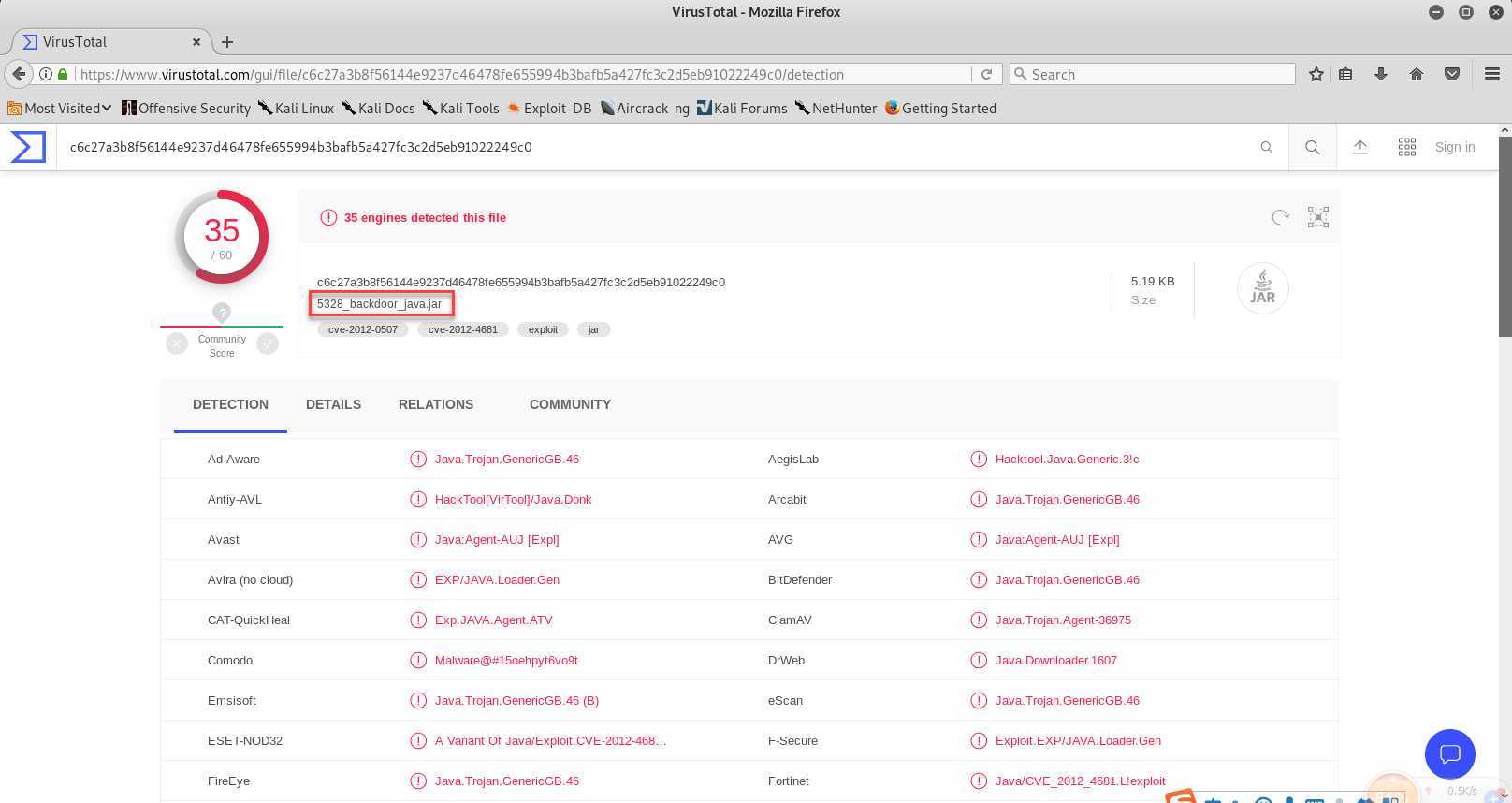Click the green padlock icon

tap(63, 74)
